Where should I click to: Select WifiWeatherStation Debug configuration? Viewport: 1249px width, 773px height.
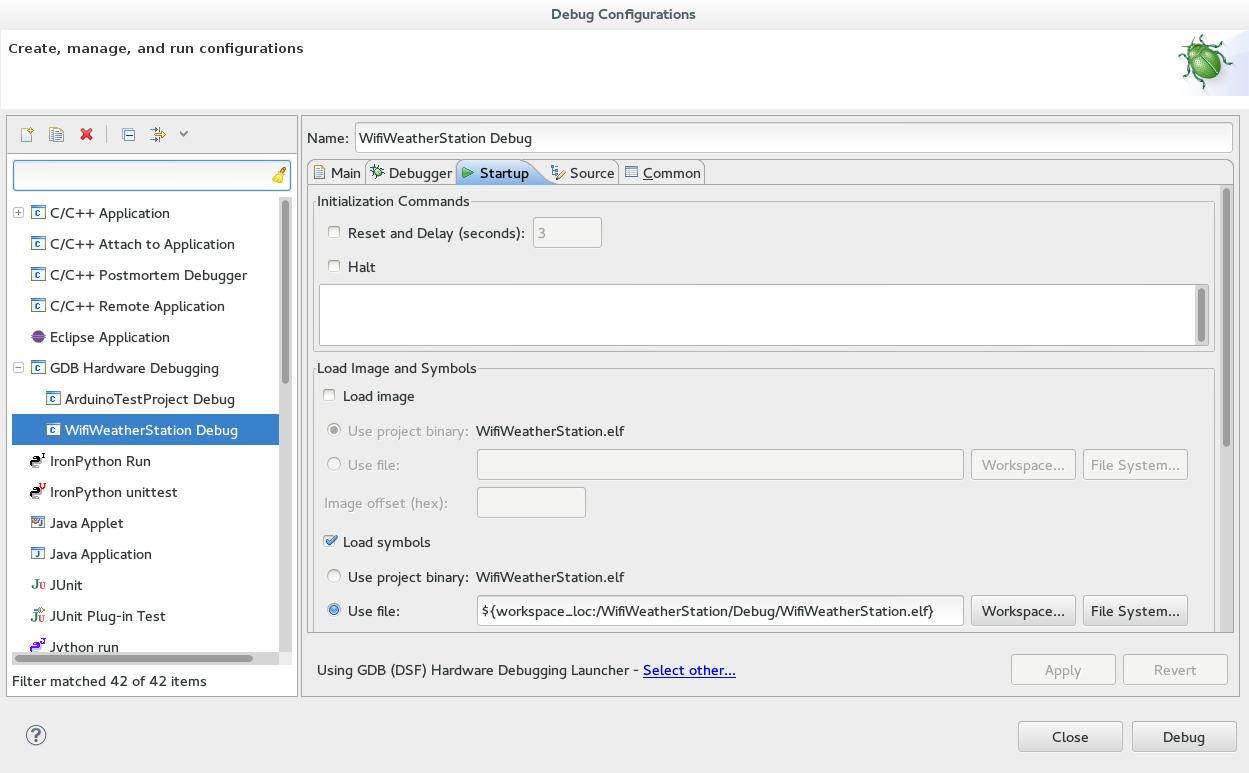145,430
